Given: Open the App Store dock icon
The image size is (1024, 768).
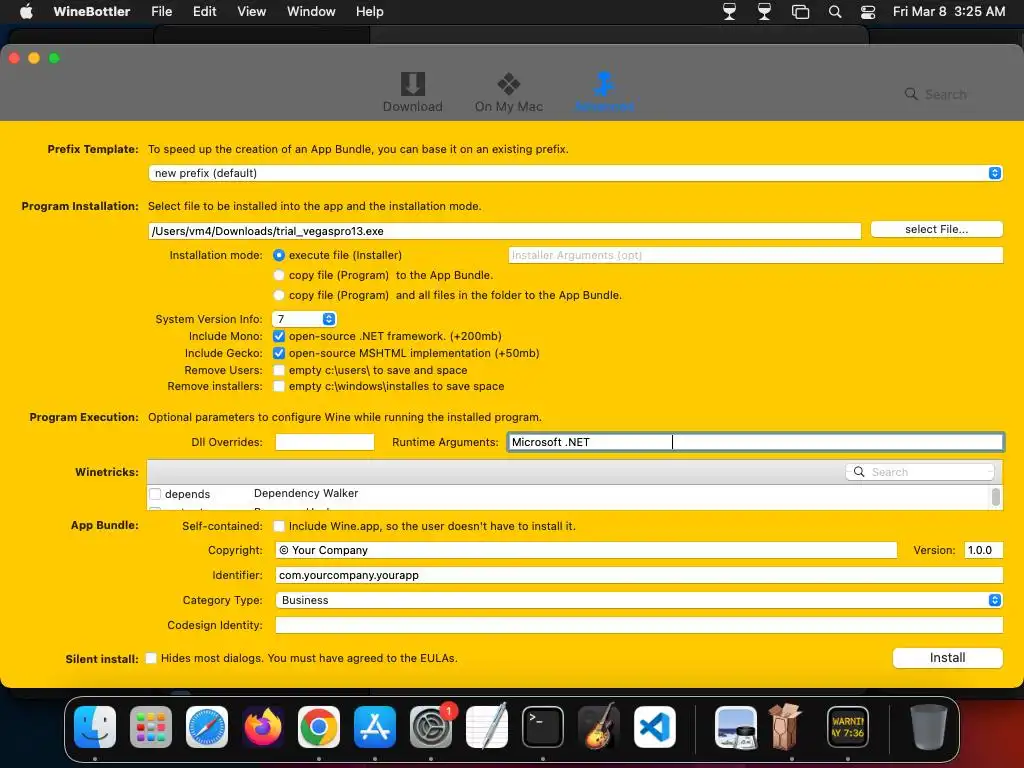Looking at the screenshot, I should [x=375, y=727].
